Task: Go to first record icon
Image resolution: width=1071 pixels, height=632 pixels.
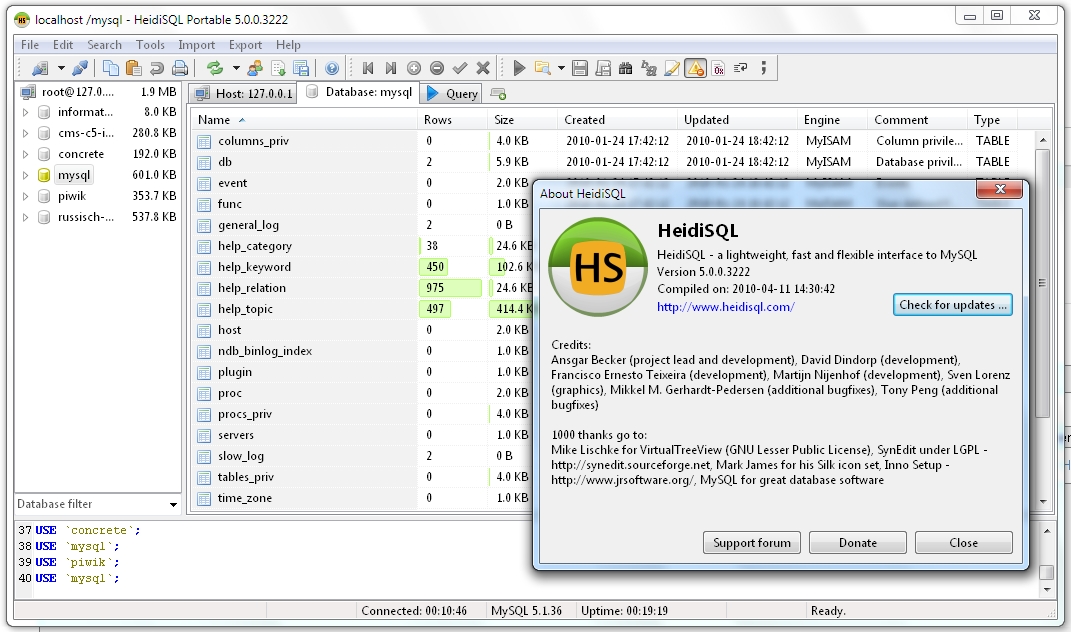Action: pyautogui.click(x=368, y=68)
